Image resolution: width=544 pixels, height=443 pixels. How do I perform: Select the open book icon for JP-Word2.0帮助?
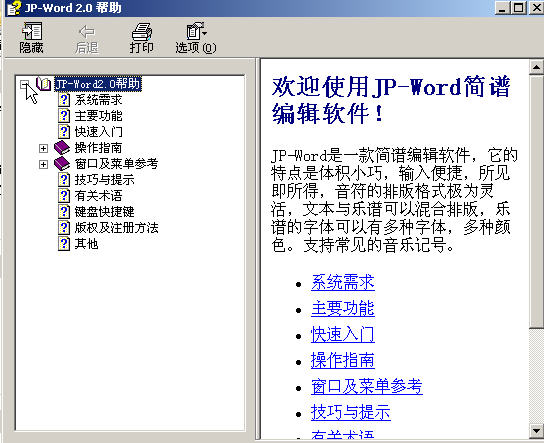click(44, 84)
